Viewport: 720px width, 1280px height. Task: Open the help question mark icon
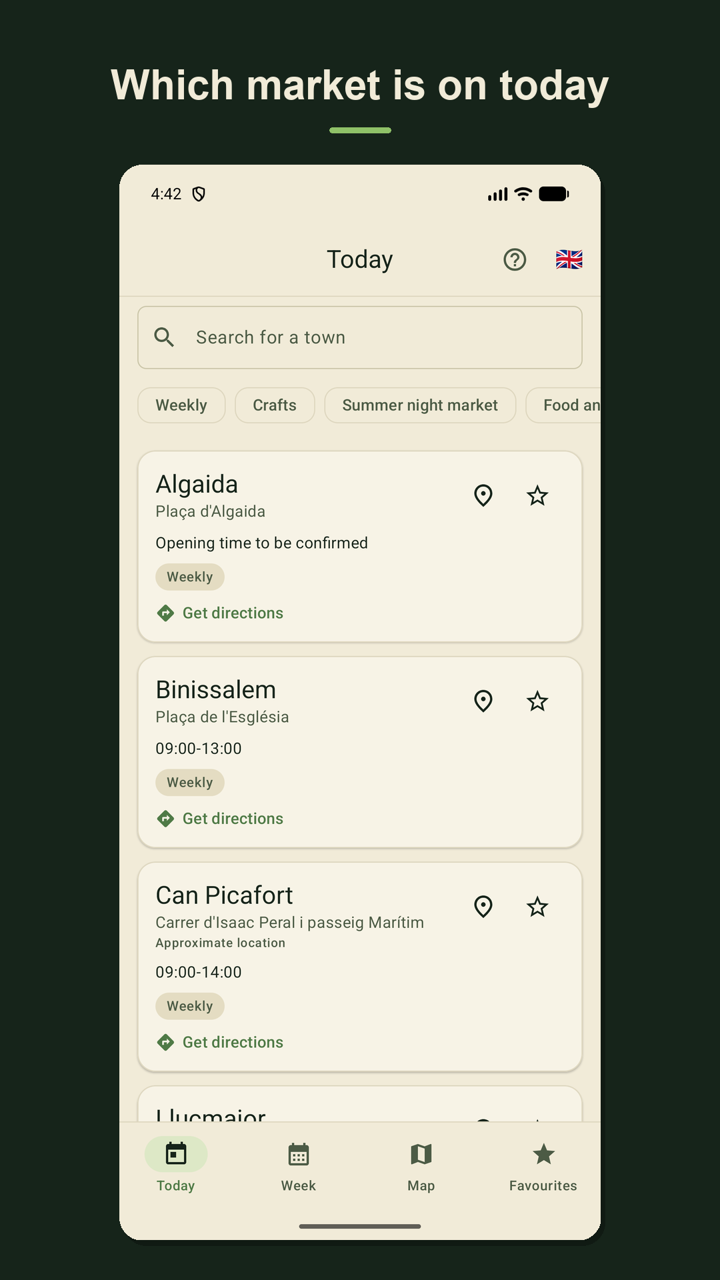514,260
